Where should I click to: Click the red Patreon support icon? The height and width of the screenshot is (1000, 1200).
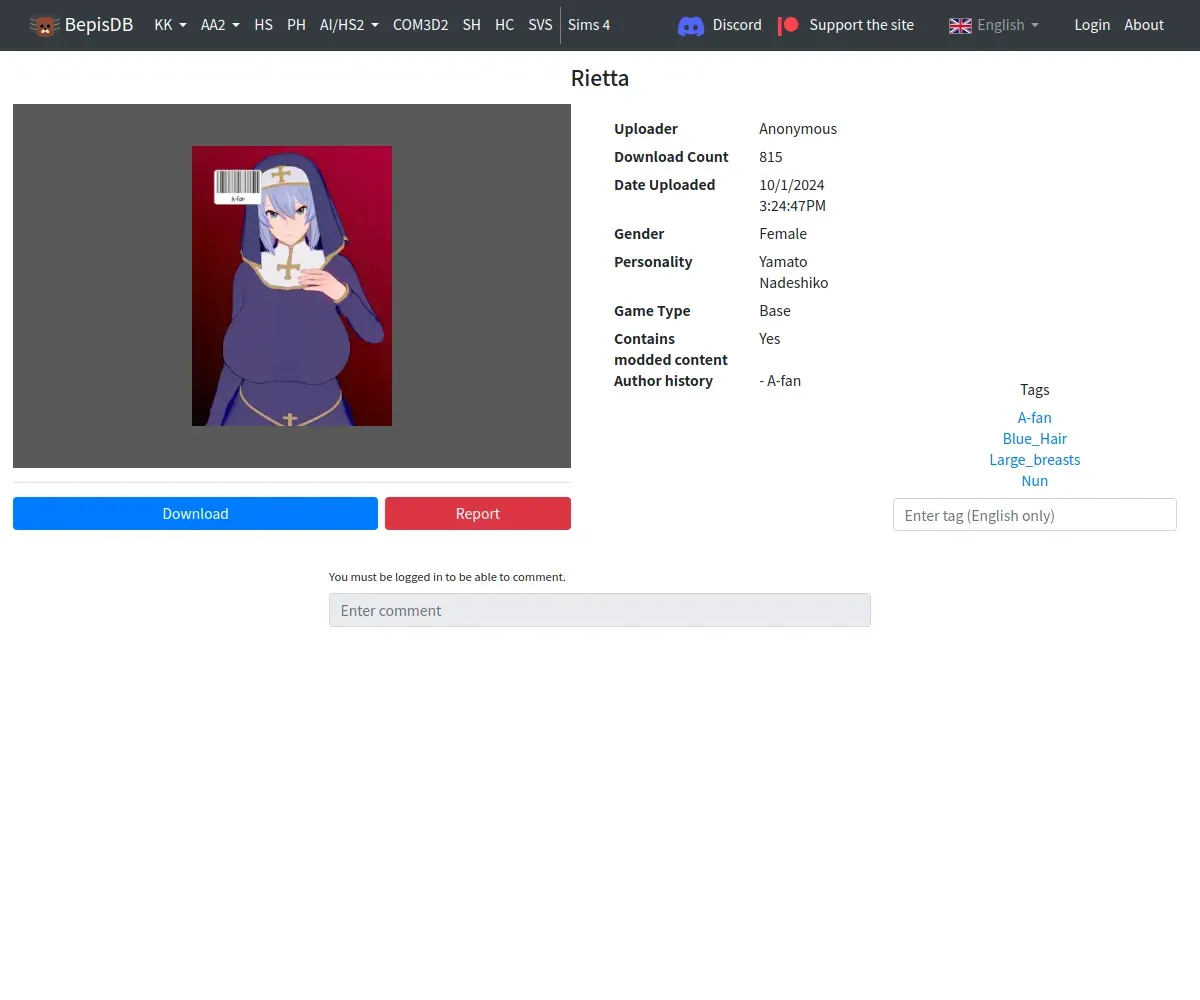789,25
